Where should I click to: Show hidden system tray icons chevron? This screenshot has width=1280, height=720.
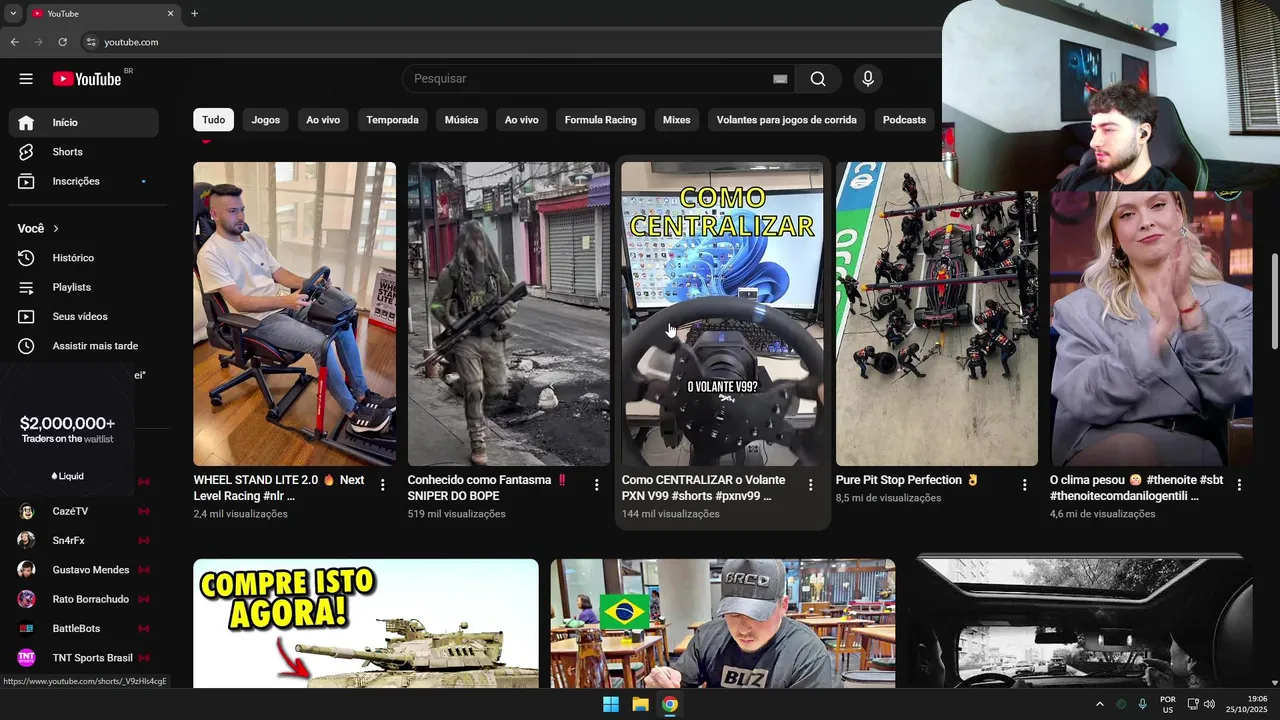click(x=1100, y=704)
